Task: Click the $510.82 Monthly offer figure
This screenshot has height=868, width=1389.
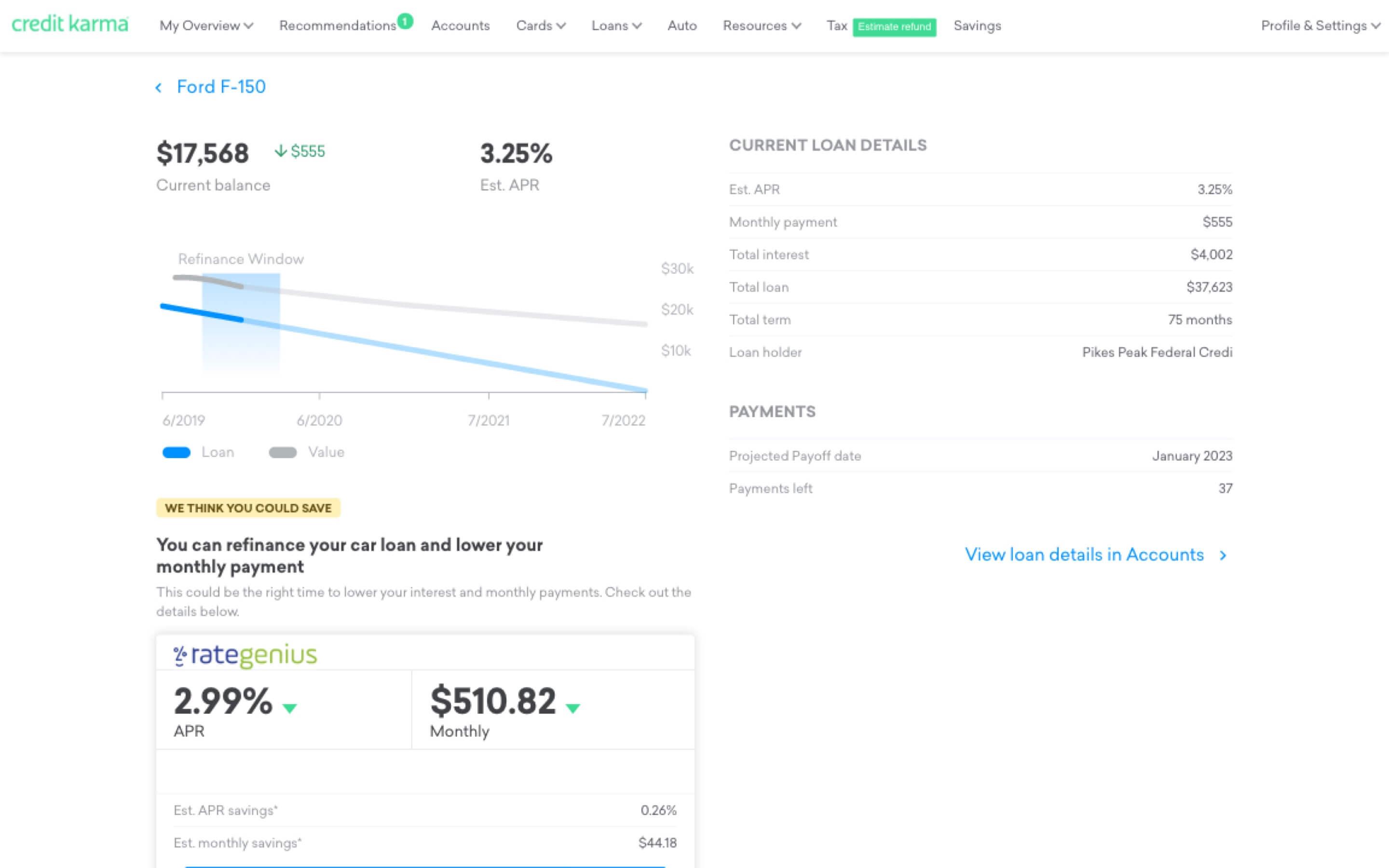Action: [493, 702]
